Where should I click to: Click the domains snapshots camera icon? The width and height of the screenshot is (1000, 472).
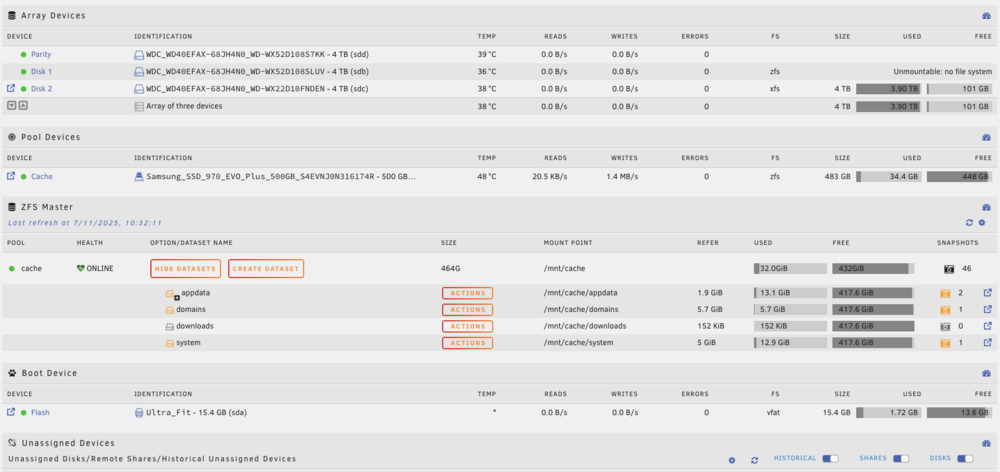point(945,310)
